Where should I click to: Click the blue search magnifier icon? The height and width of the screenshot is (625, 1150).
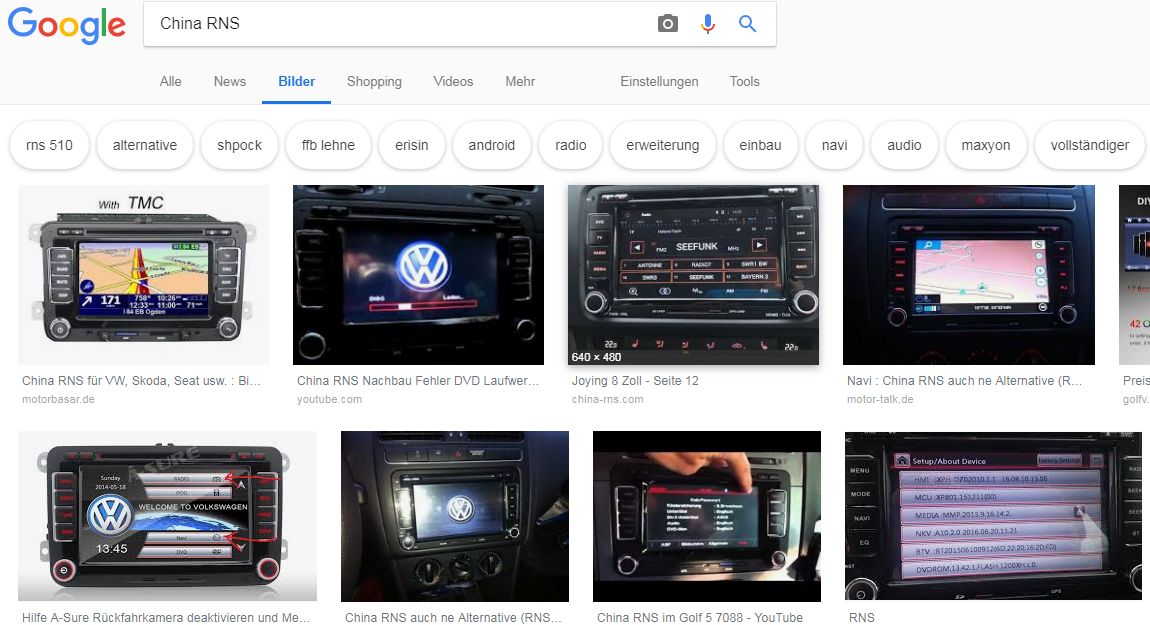pos(747,24)
